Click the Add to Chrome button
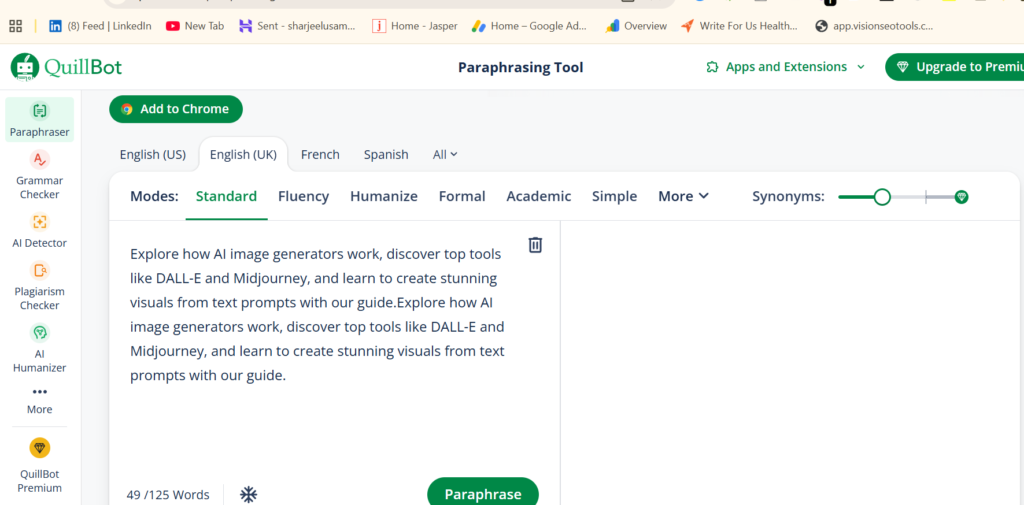Screen dimensions: 1024x505 point(176,109)
